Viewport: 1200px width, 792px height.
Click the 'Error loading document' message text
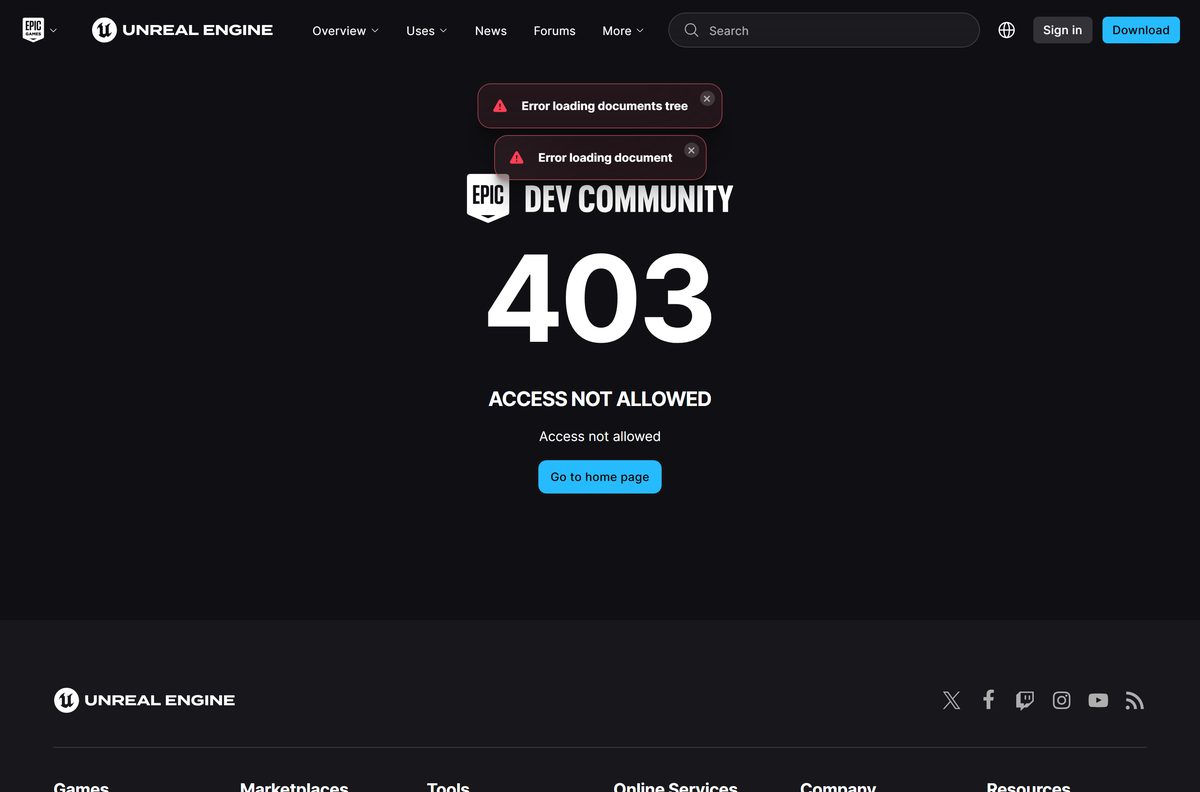[605, 158]
